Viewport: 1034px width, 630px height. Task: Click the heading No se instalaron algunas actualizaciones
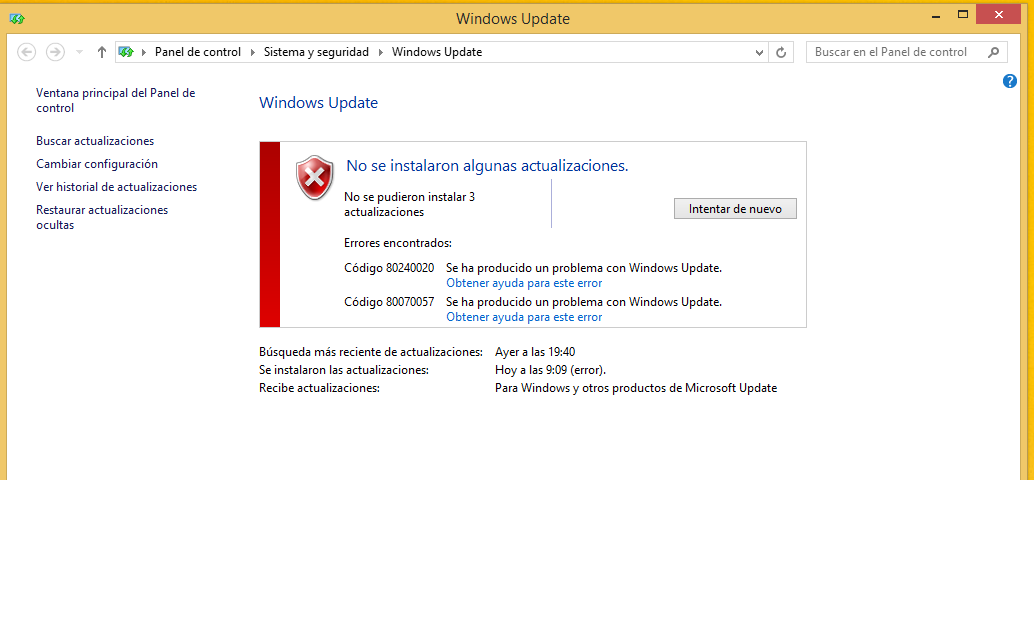point(487,166)
